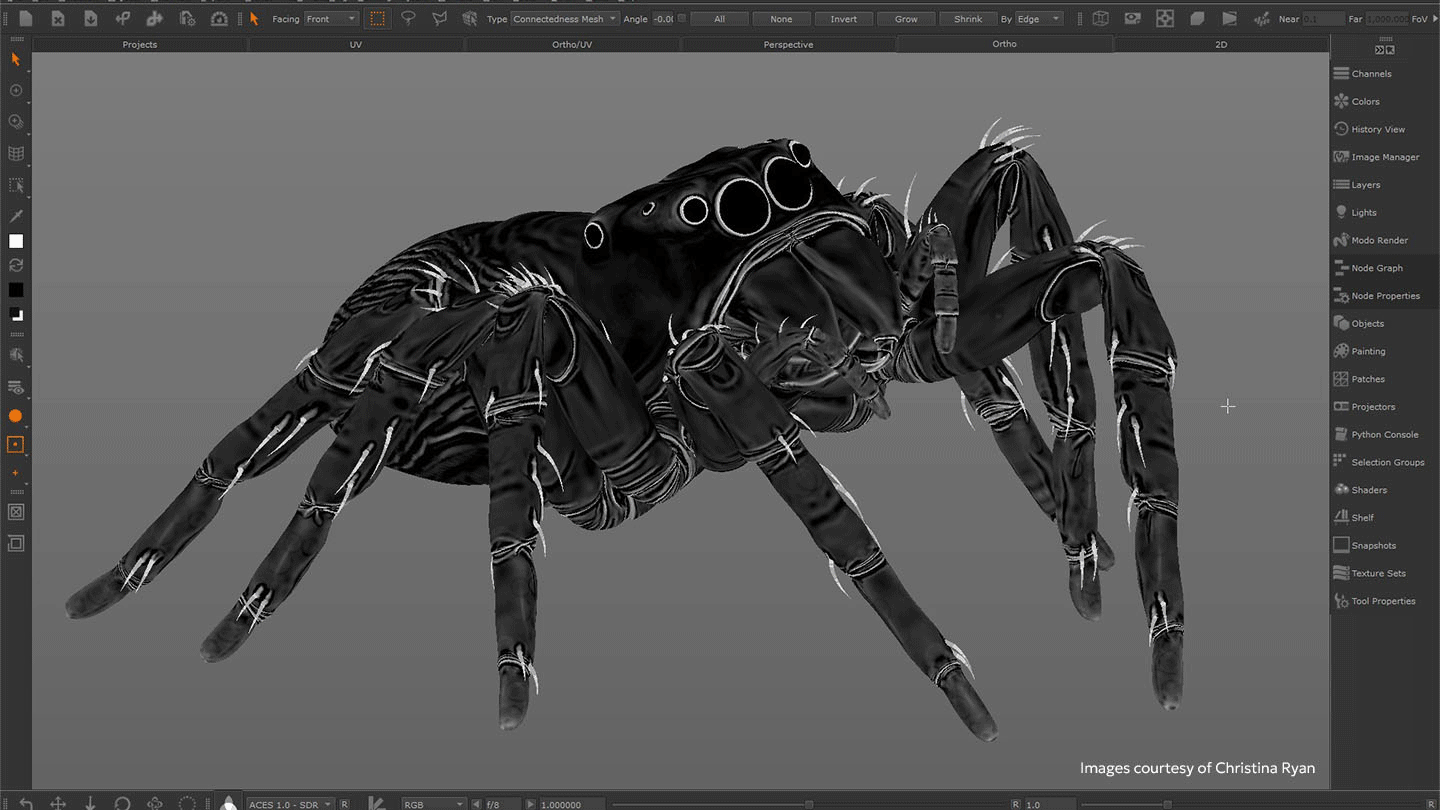The height and width of the screenshot is (810, 1440).
Task: Switch to the Perspective tab
Action: (x=788, y=44)
